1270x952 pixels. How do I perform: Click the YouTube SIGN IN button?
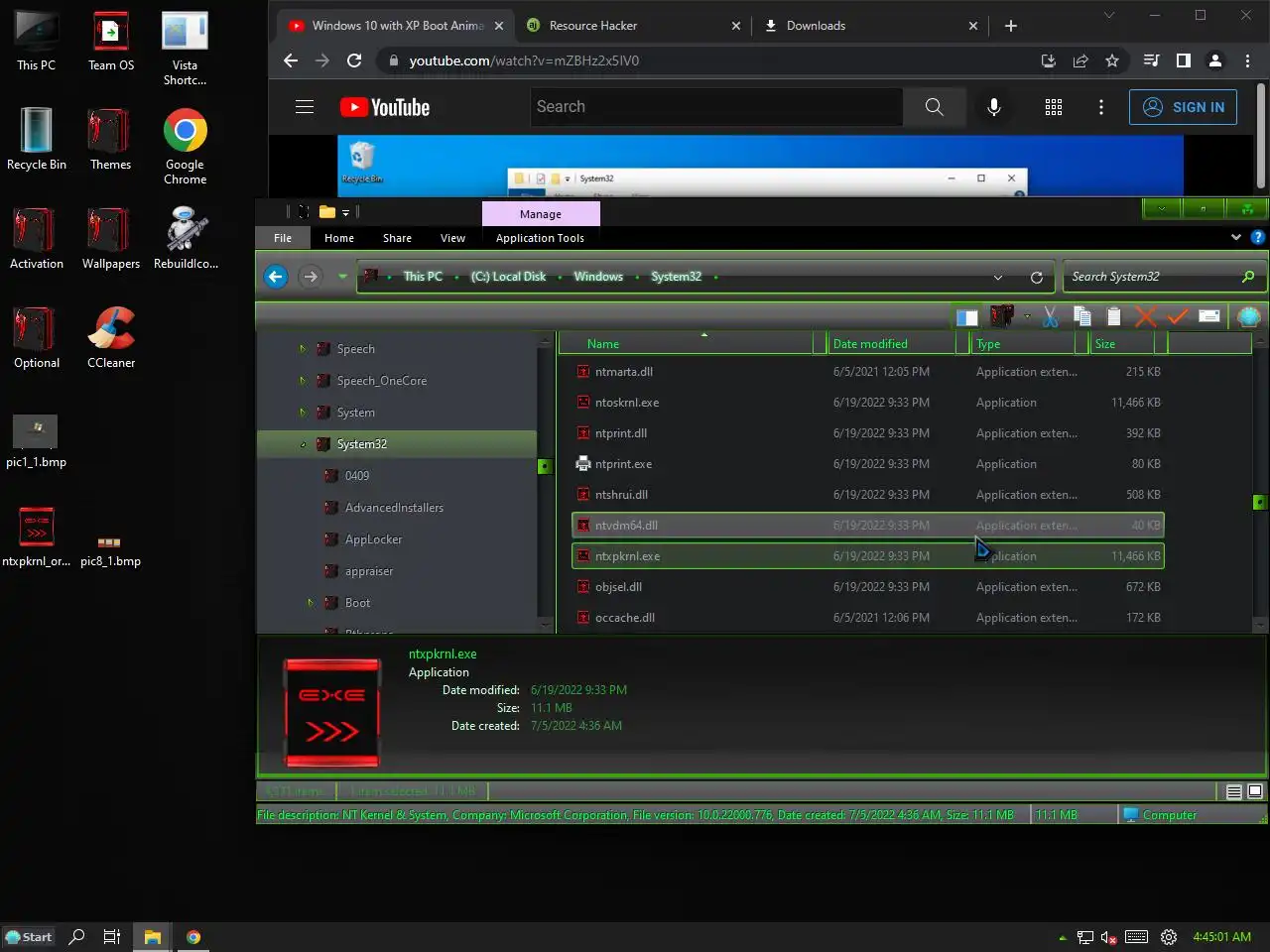(x=1183, y=107)
